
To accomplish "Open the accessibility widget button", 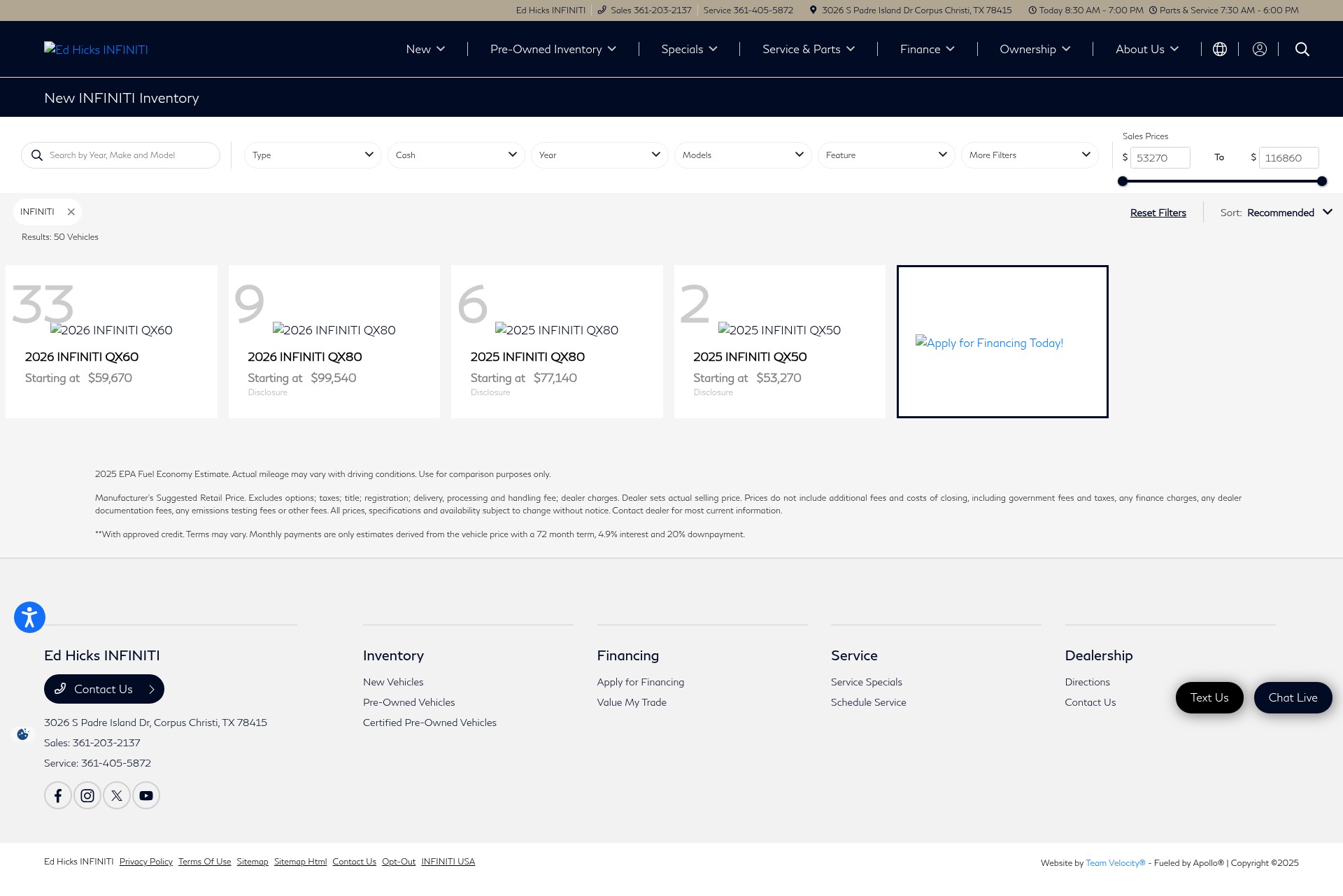I will click(29, 617).
